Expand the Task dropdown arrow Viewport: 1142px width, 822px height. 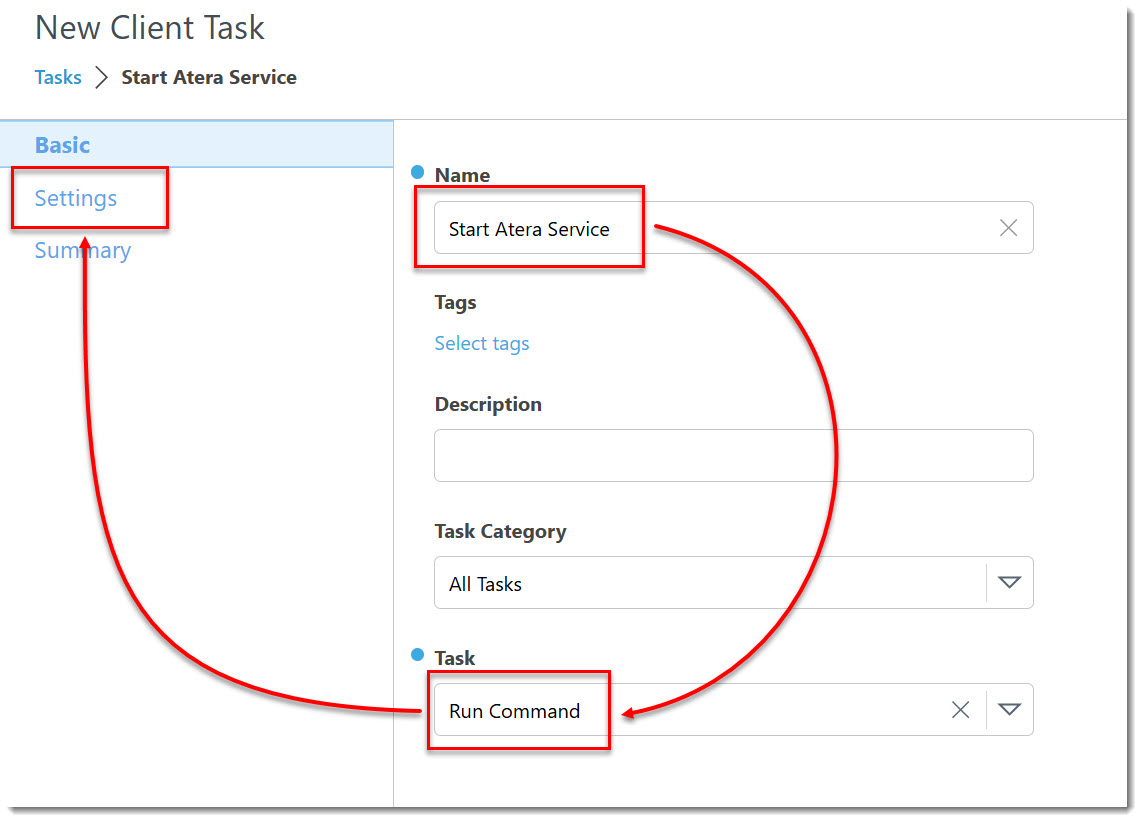click(x=1009, y=710)
